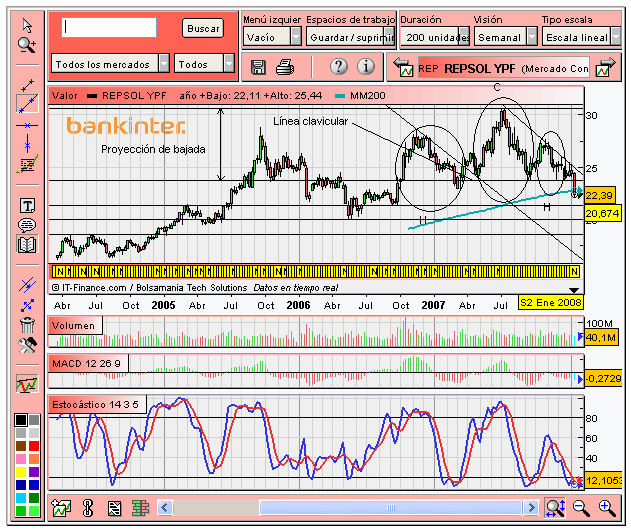Image resolution: width=631 pixels, height=531 pixels.
Task: Pick the black color swatch
Action: (21, 420)
